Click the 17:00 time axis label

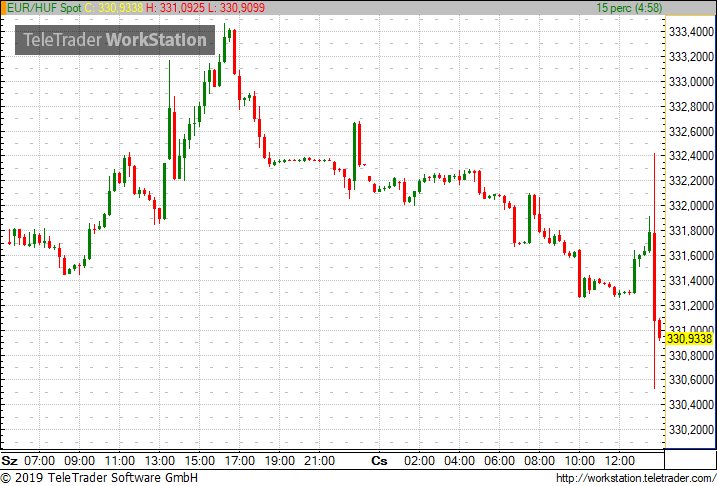[x=240, y=460]
